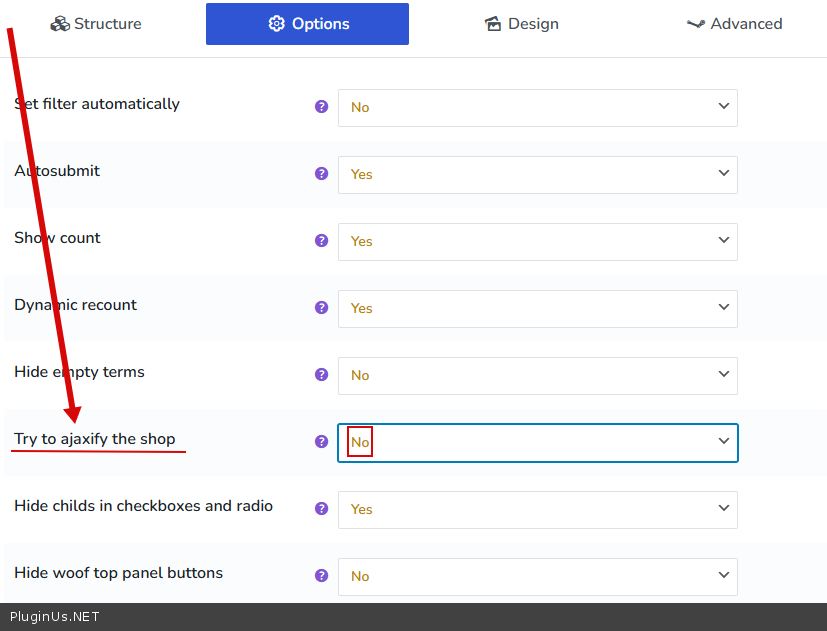Click help icon for Dynamic recount
The width and height of the screenshot is (827, 631).
point(321,307)
